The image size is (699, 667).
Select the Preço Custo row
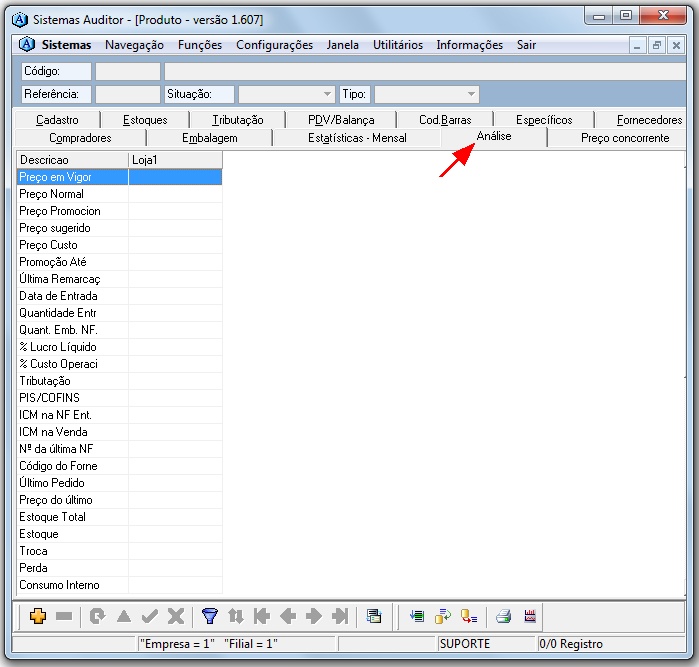(119, 245)
